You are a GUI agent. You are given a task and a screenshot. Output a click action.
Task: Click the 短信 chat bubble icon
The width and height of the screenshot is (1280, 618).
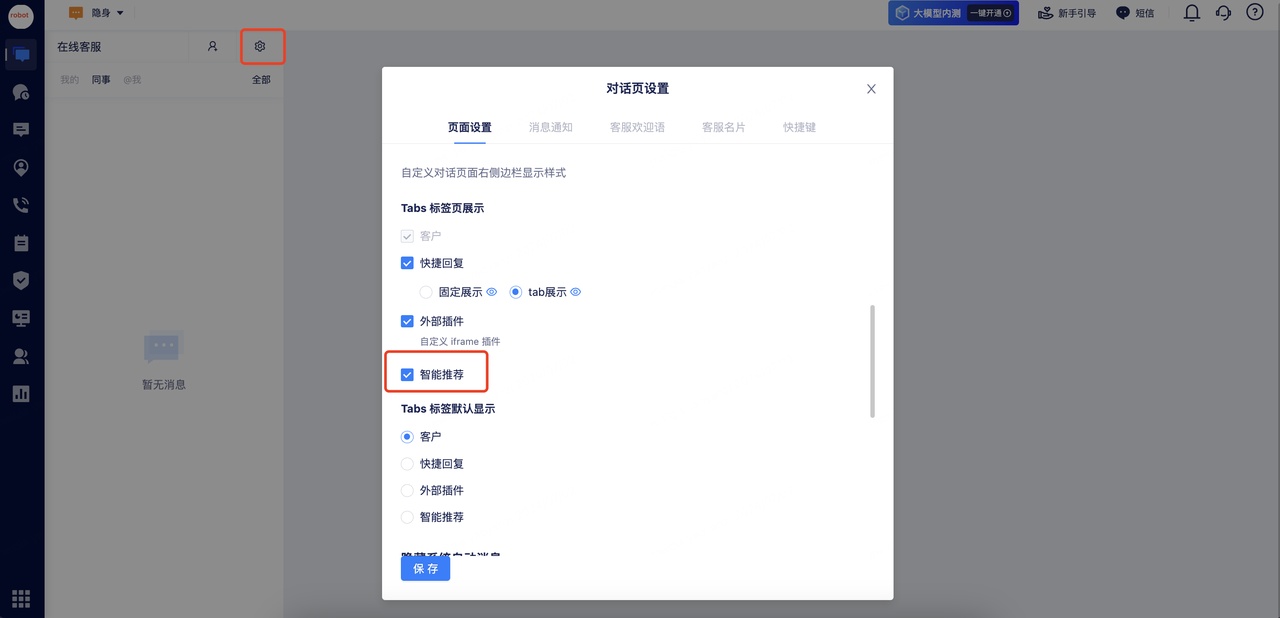(1123, 13)
